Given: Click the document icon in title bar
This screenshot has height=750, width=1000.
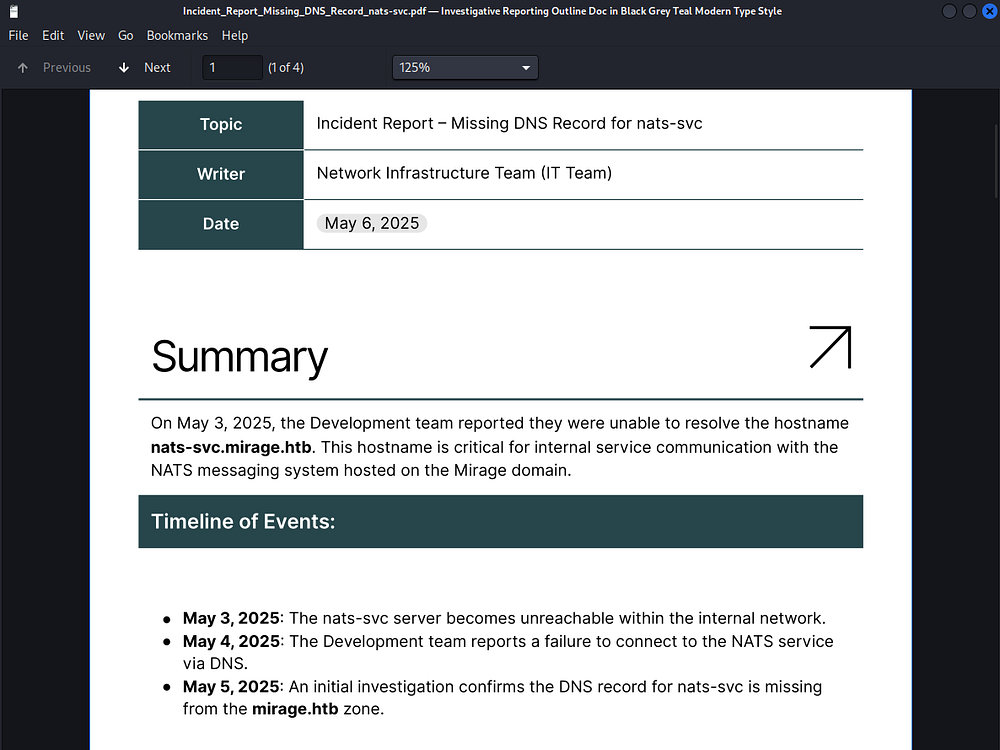Looking at the screenshot, I should pos(14,11).
